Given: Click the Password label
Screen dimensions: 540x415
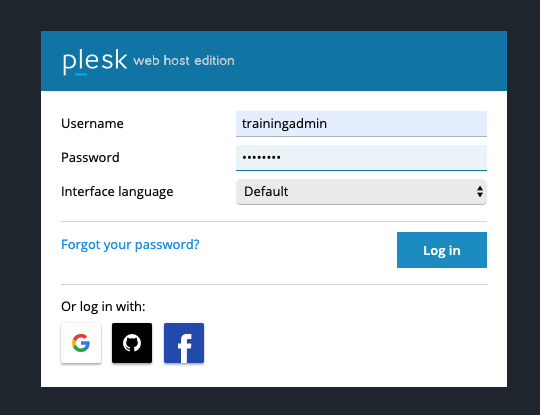Looking at the screenshot, I should click(90, 157).
